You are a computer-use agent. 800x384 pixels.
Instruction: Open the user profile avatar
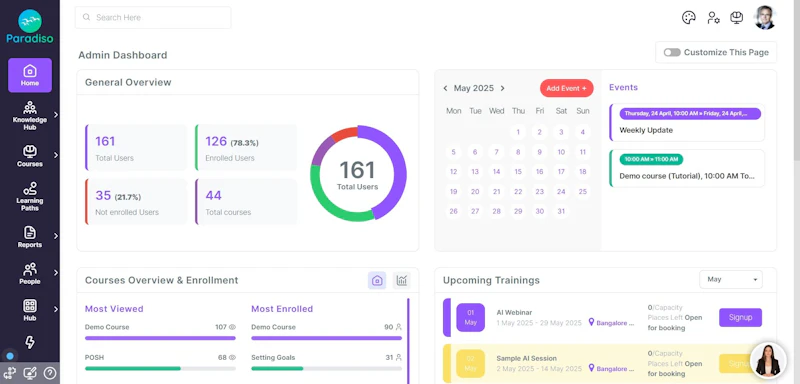click(x=764, y=18)
